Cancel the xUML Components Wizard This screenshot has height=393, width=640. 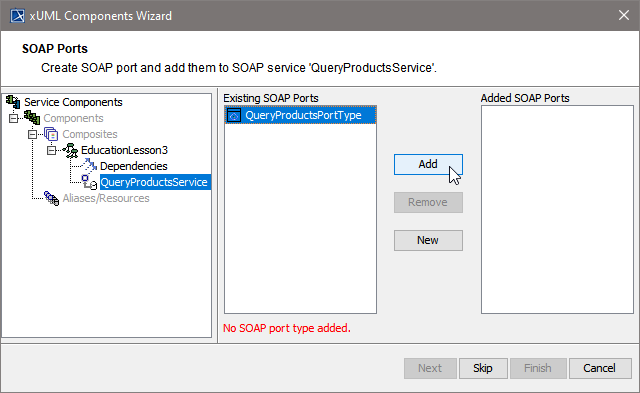[x=600, y=368]
